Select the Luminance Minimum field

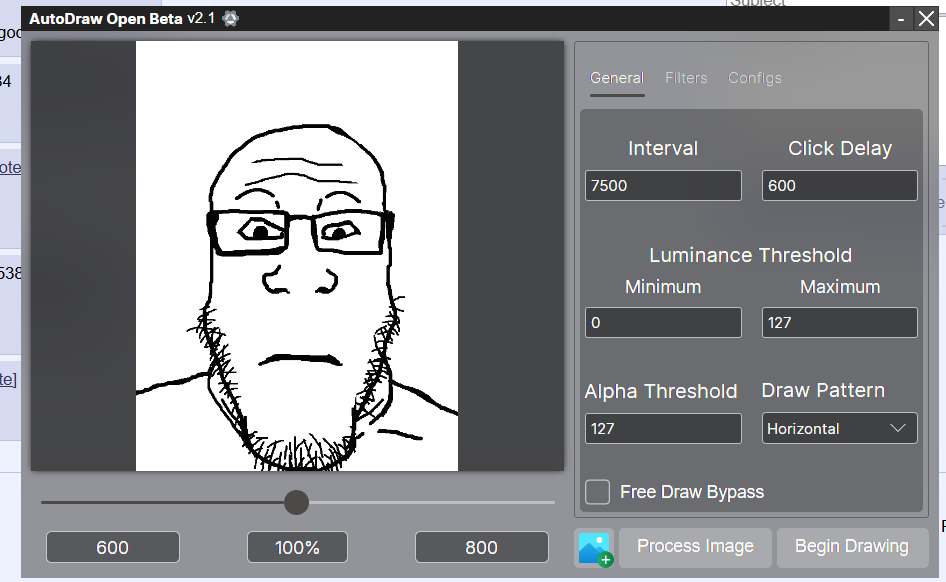[x=663, y=323]
